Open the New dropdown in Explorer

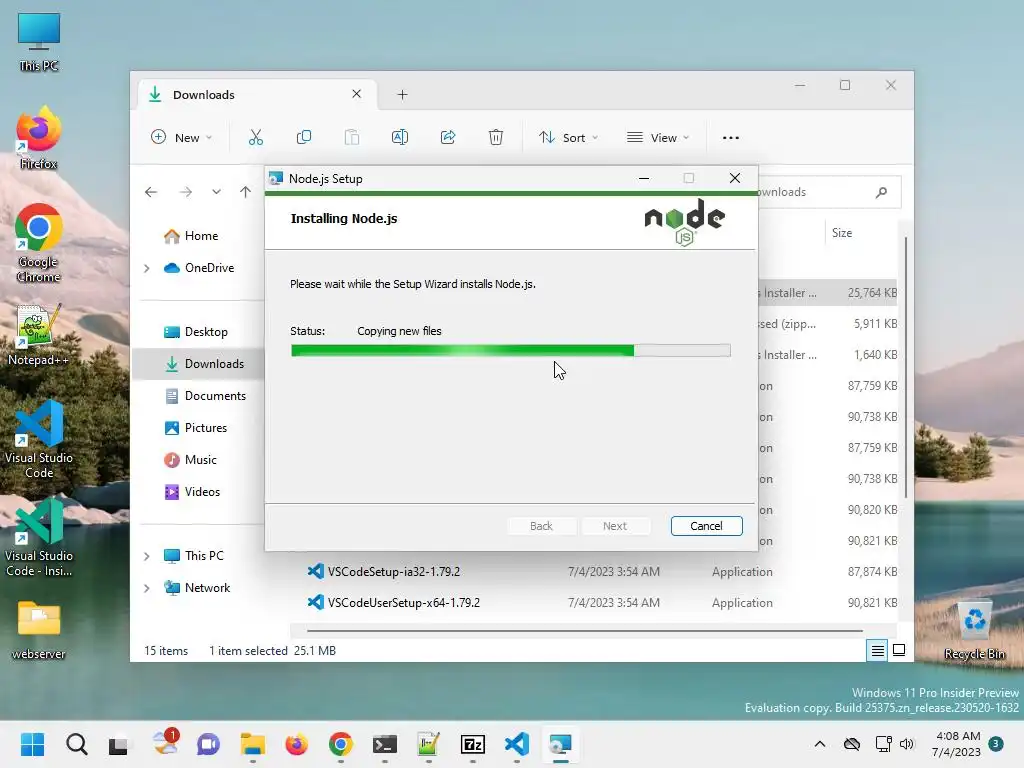(x=182, y=137)
